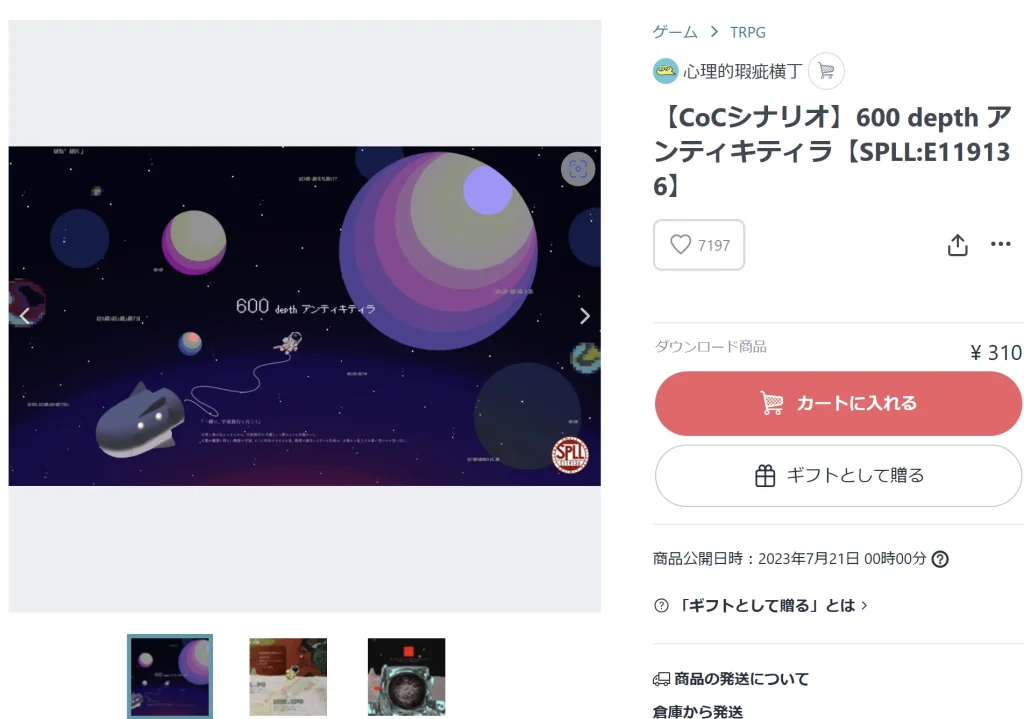
Task: Click the shop cart icon beside 心理的瑕疵横丁
Action: point(826,71)
